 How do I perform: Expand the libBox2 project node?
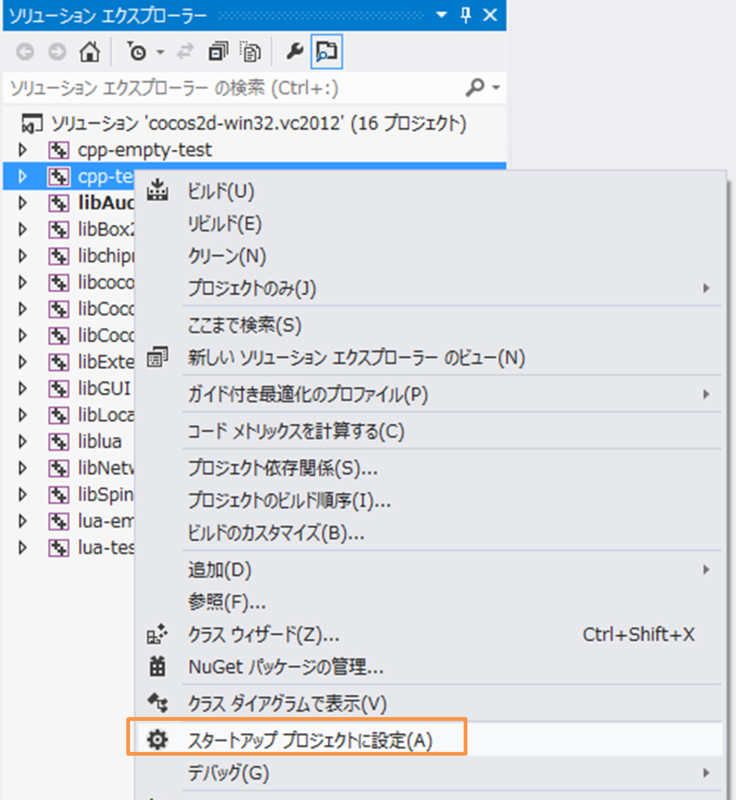(22, 230)
